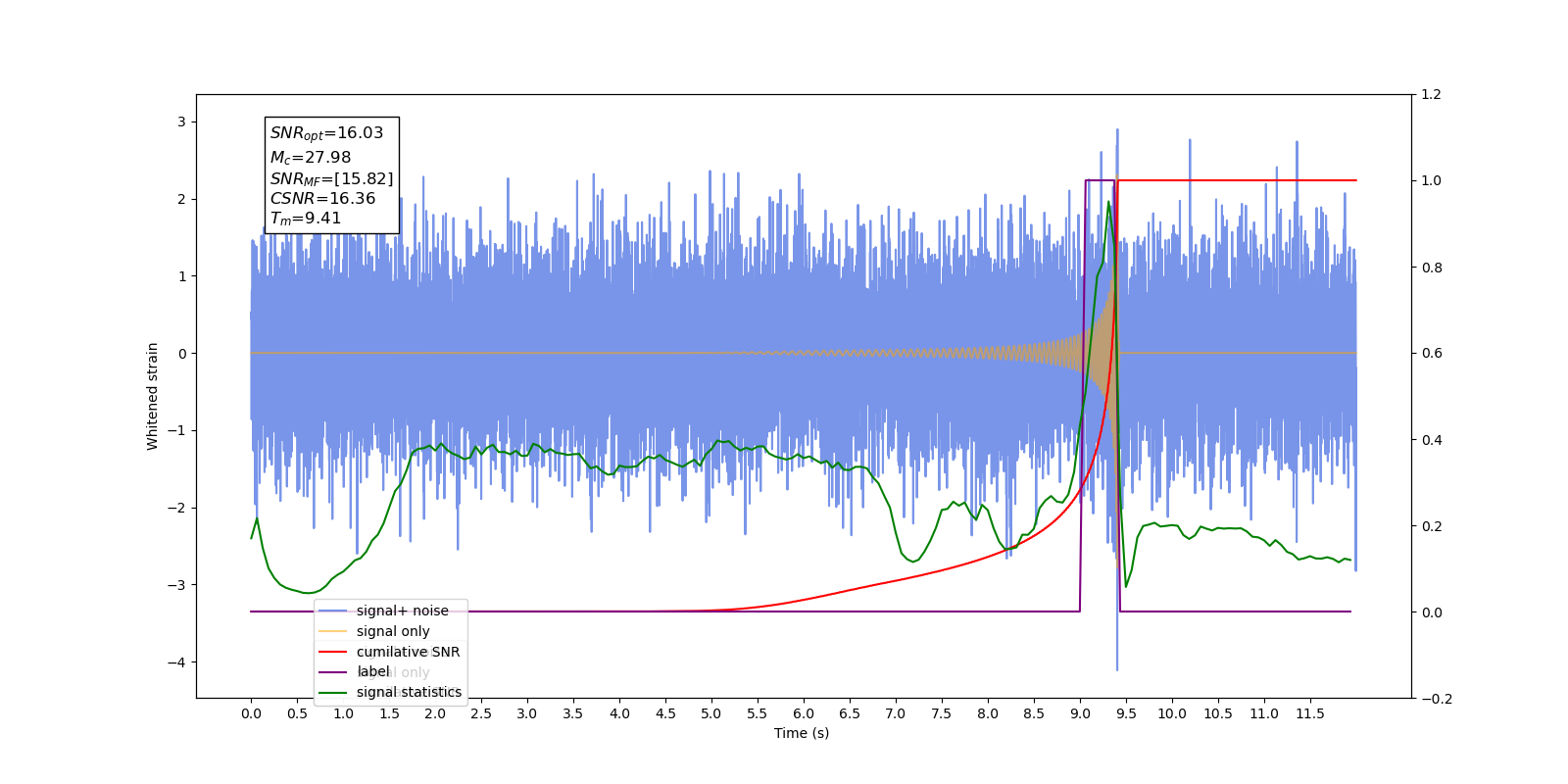The image size is (1568, 784).
Task: Click the 0.0 x-axis tick label
Action: [251, 713]
